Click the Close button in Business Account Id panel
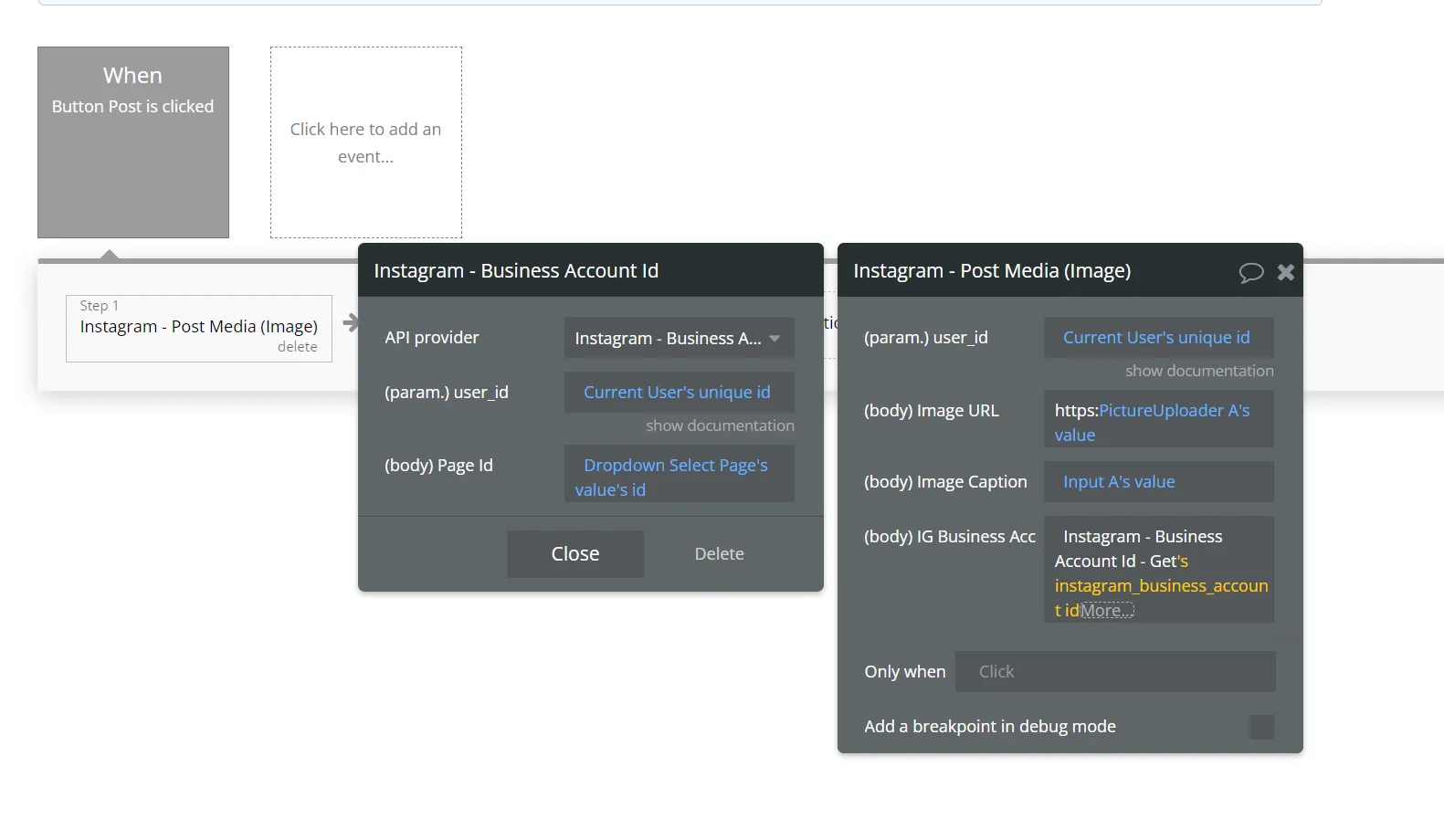Viewport: 1444px width, 840px height. [575, 554]
